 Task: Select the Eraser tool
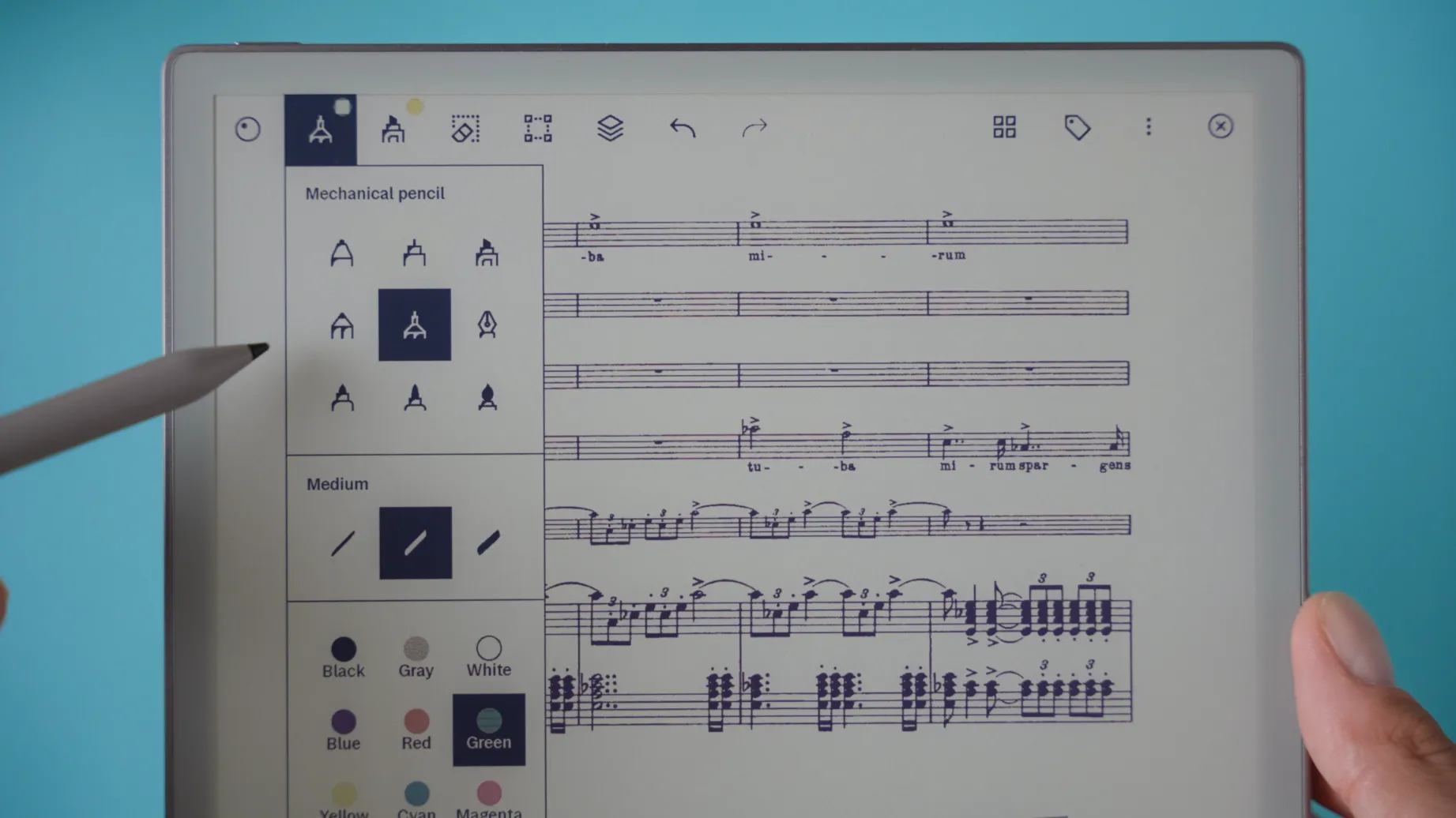[x=465, y=129]
